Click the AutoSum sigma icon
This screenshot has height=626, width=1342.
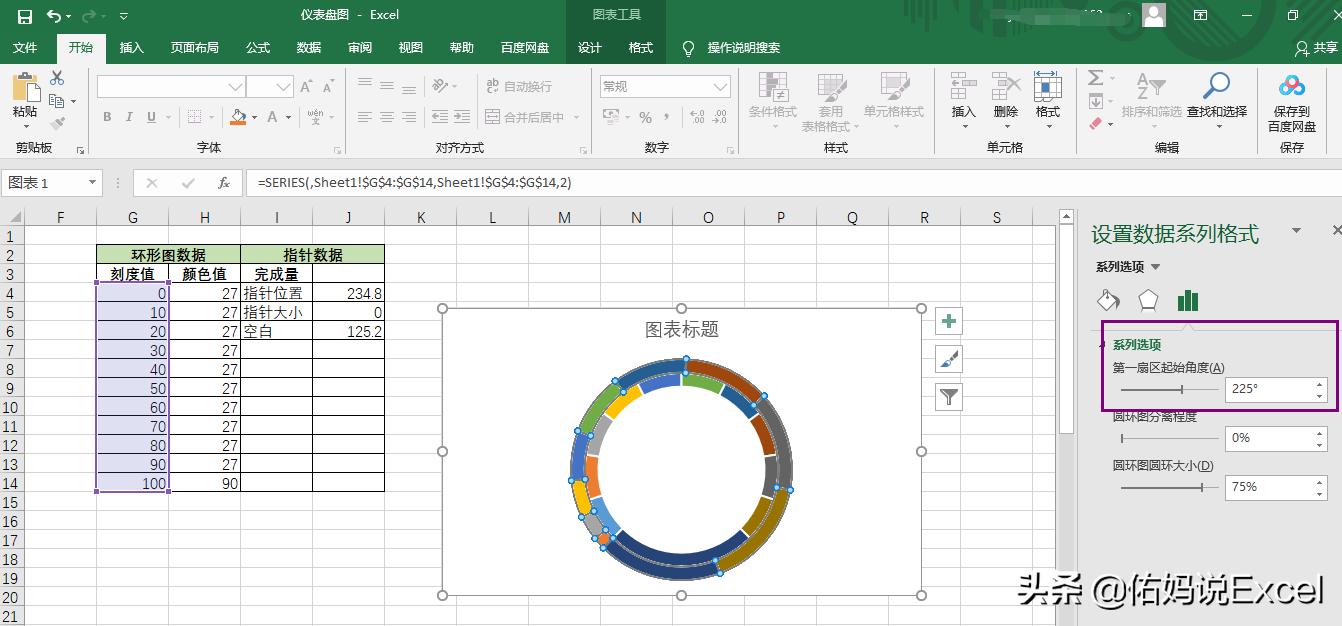click(x=1097, y=78)
